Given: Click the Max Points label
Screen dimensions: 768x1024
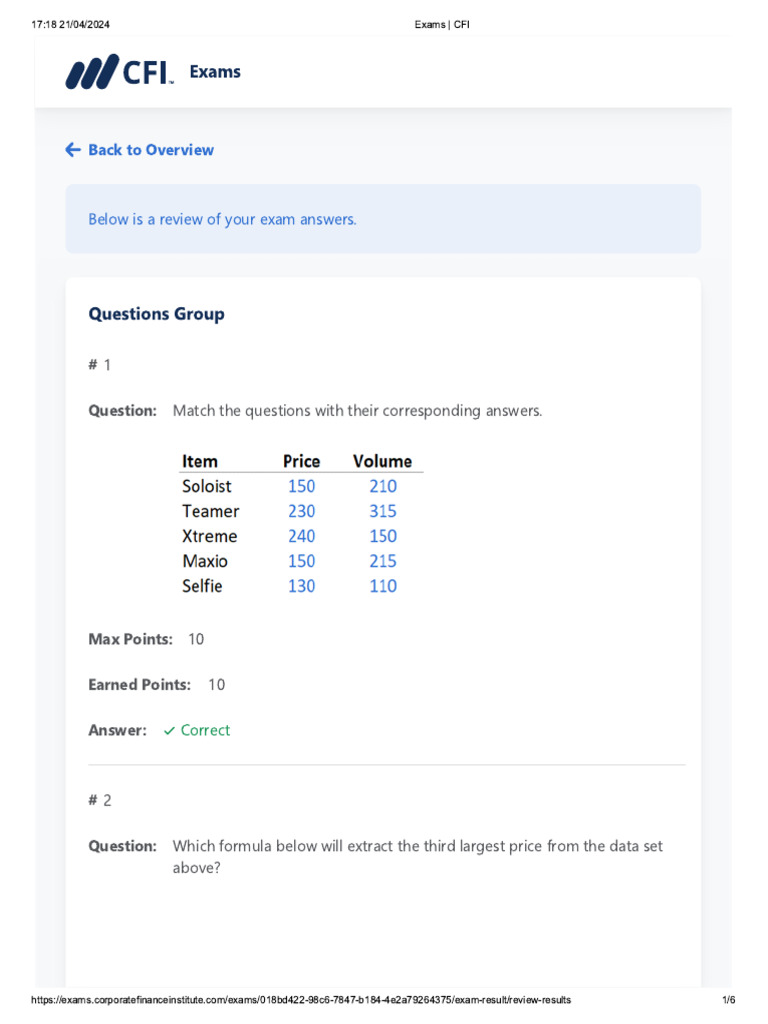Looking at the screenshot, I should point(130,639).
